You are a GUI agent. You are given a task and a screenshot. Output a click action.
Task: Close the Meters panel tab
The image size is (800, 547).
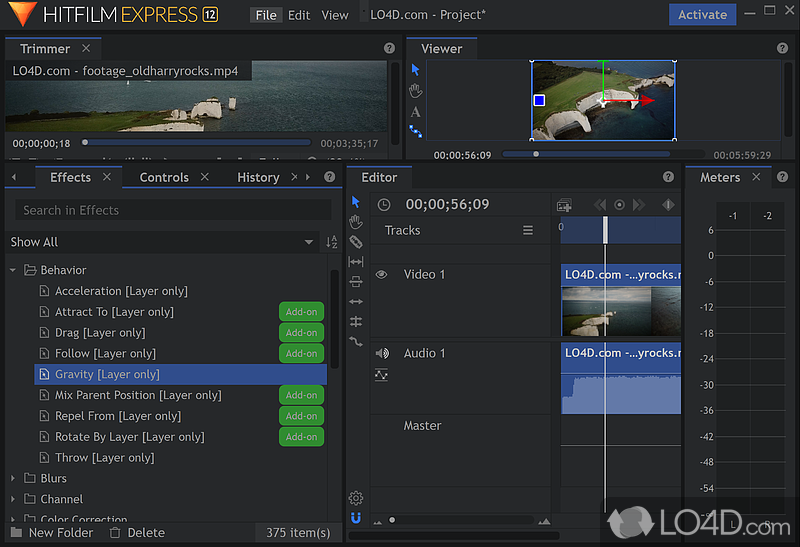click(756, 177)
